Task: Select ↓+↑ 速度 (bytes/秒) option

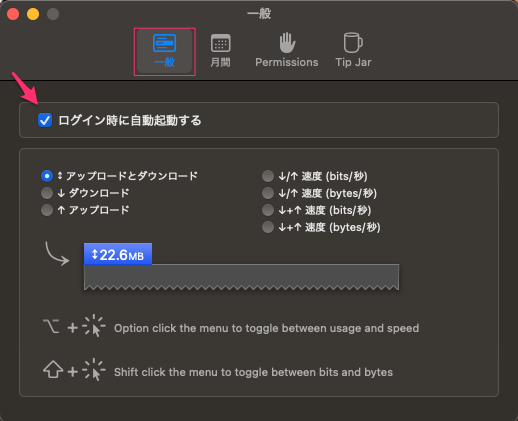Action: point(268,227)
